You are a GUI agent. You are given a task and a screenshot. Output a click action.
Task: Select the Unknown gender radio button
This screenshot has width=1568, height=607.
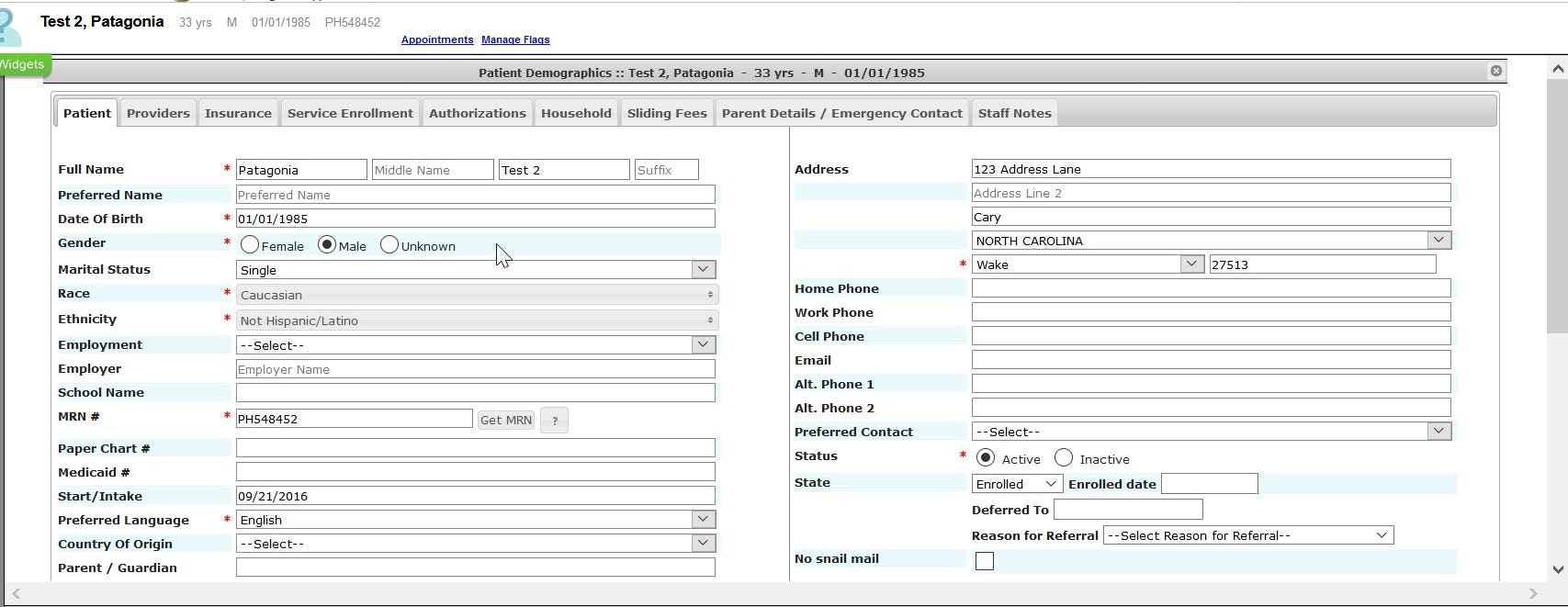pos(389,245)
